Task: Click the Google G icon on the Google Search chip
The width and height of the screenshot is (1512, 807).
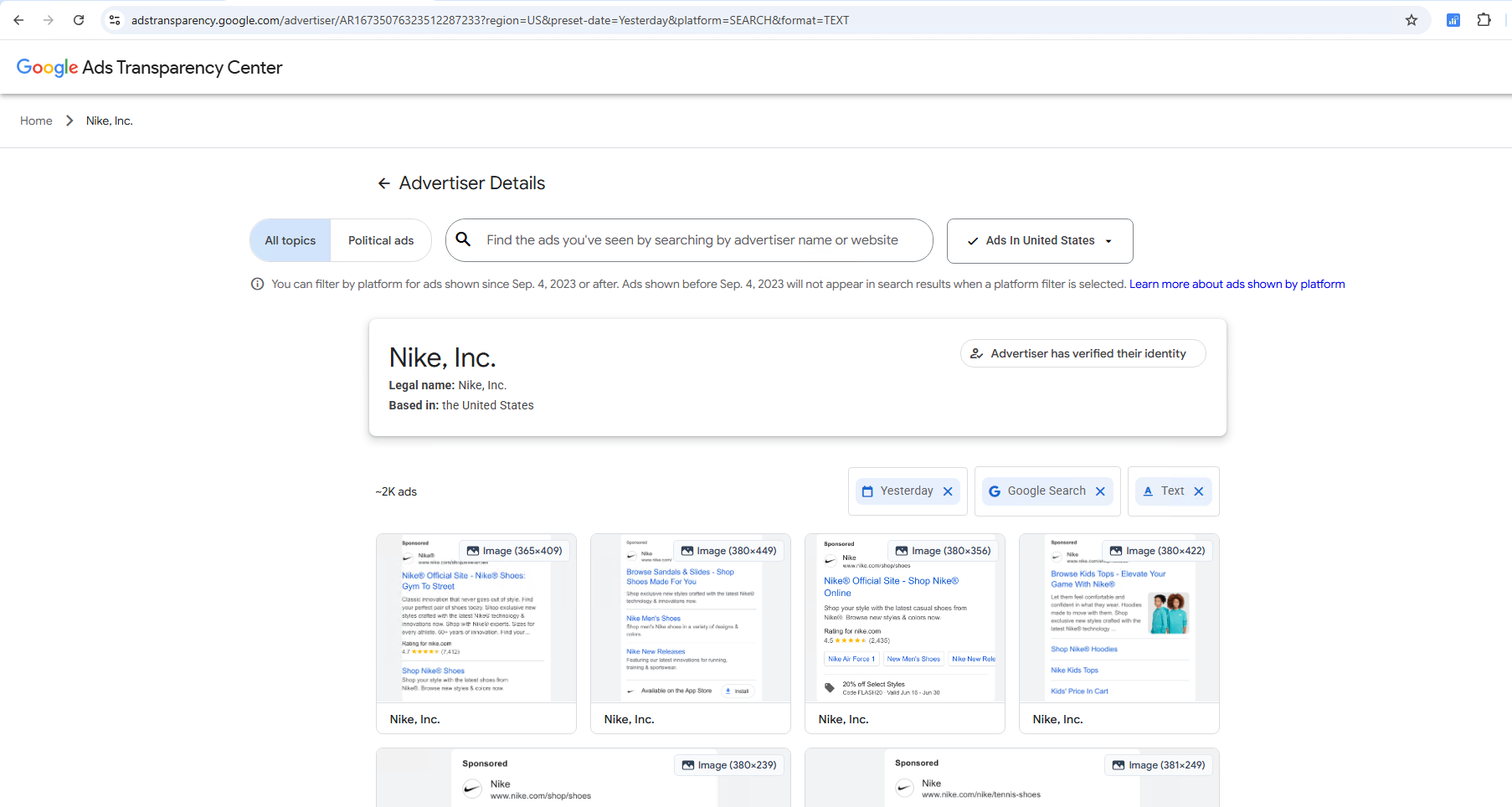Action: click(994, 491)
